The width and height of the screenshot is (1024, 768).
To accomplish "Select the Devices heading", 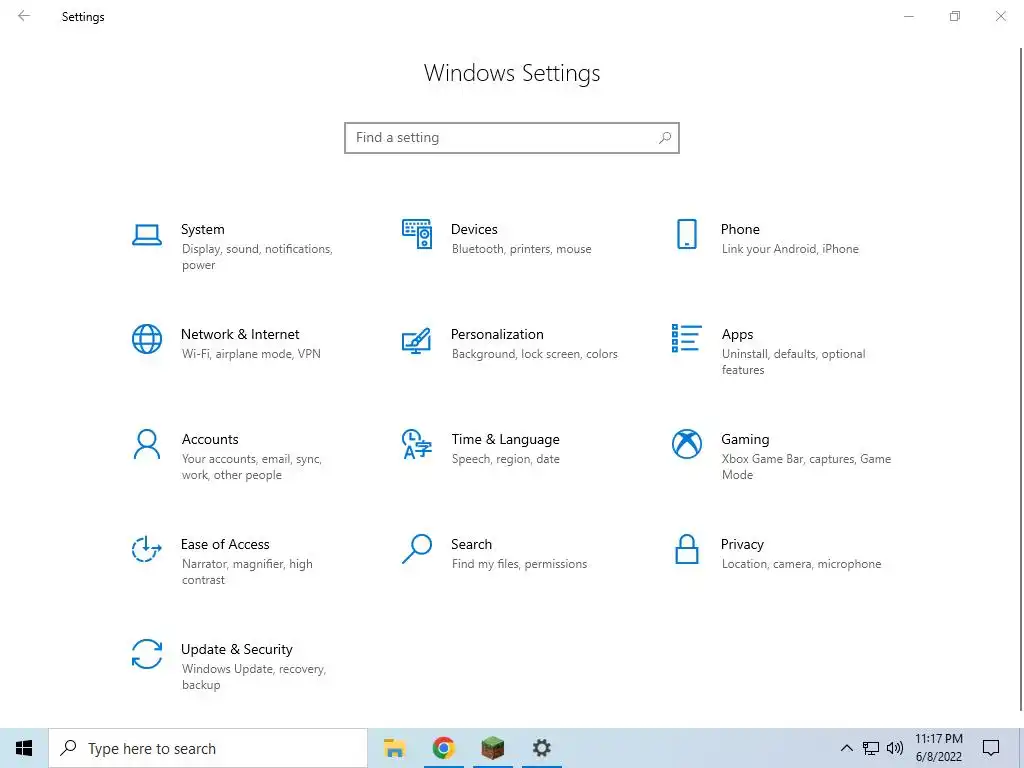I will tap(474, 229).
